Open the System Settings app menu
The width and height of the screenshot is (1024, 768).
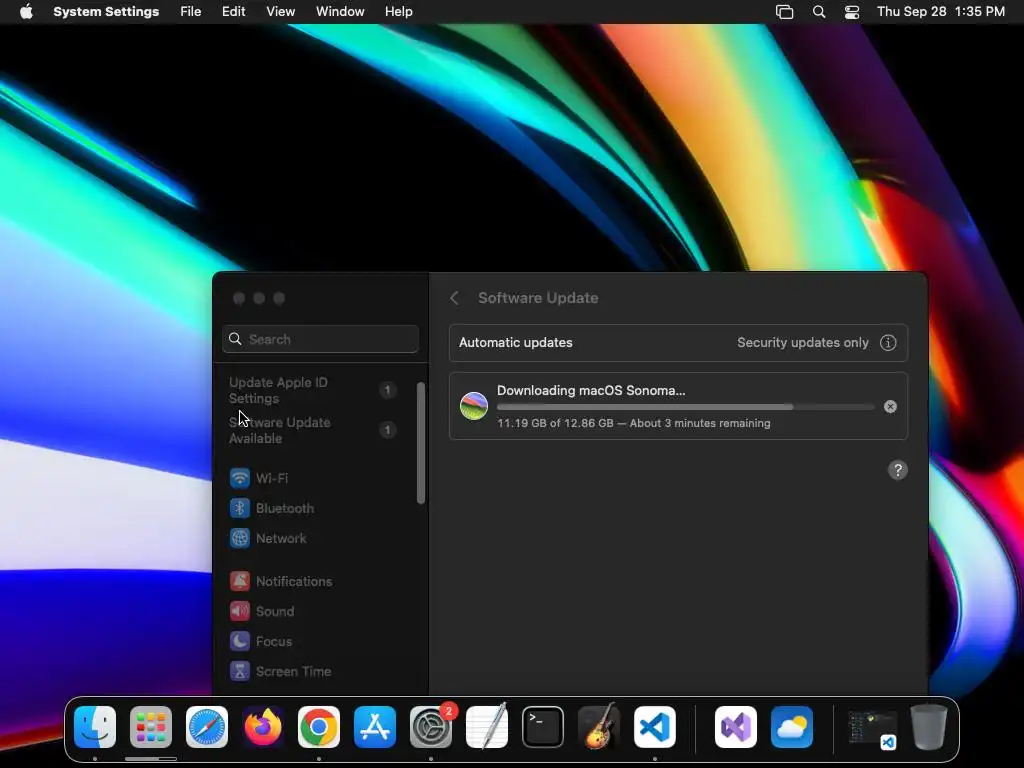click(106, 12)
